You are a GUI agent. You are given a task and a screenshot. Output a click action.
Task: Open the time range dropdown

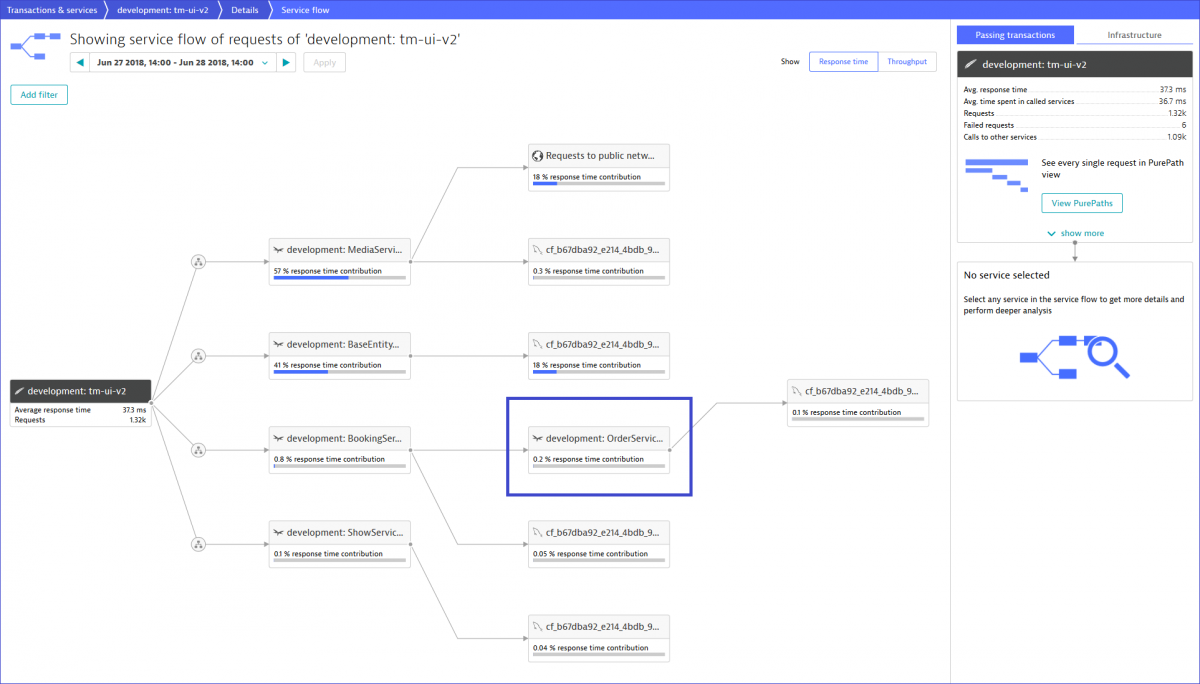[265, 61]
